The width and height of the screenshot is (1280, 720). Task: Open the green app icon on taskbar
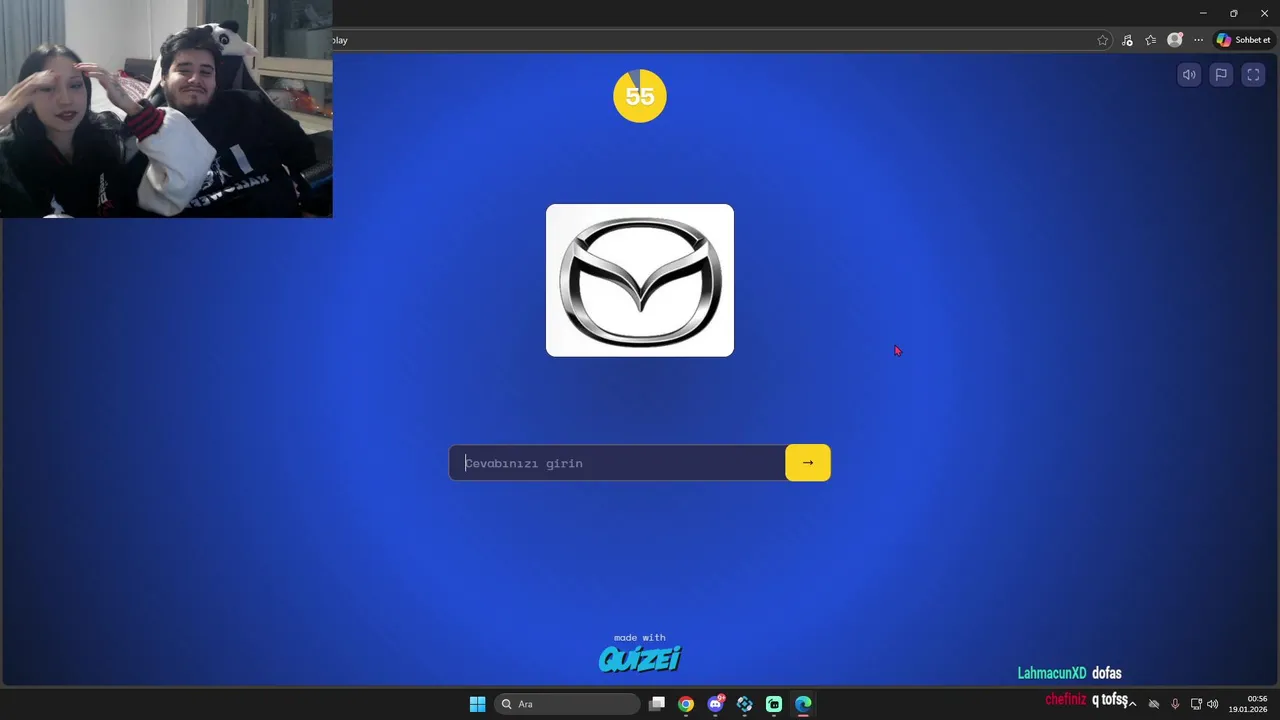(x=774, y=704)
